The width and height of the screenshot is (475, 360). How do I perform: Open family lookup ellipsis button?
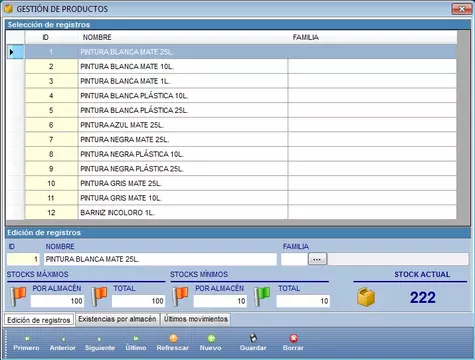tap(317, 259)
